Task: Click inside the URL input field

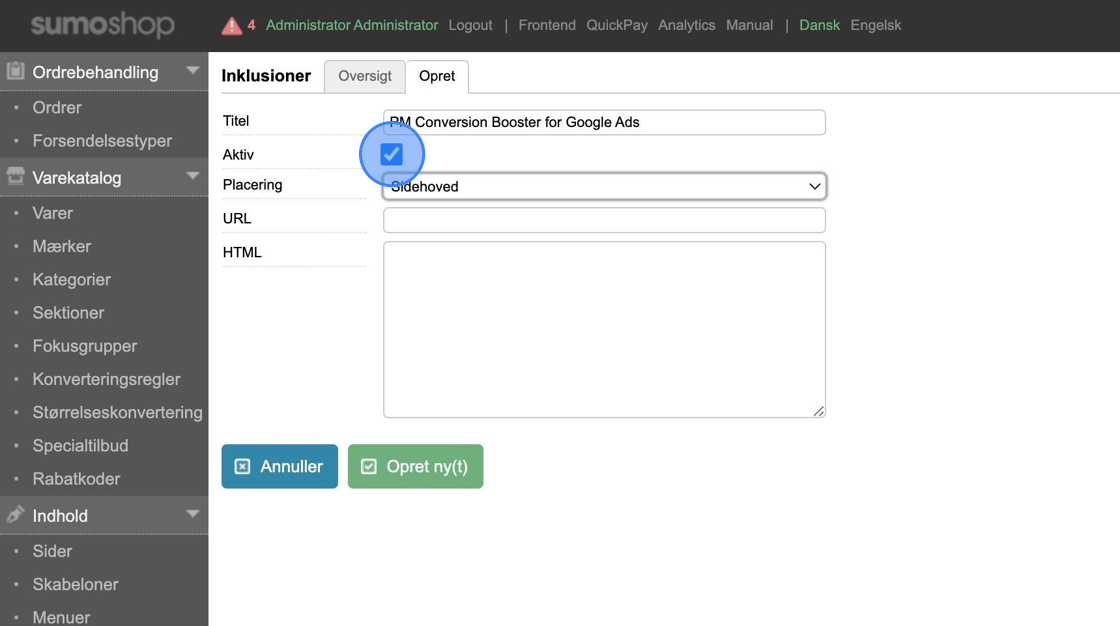Action: pos(604,220)
